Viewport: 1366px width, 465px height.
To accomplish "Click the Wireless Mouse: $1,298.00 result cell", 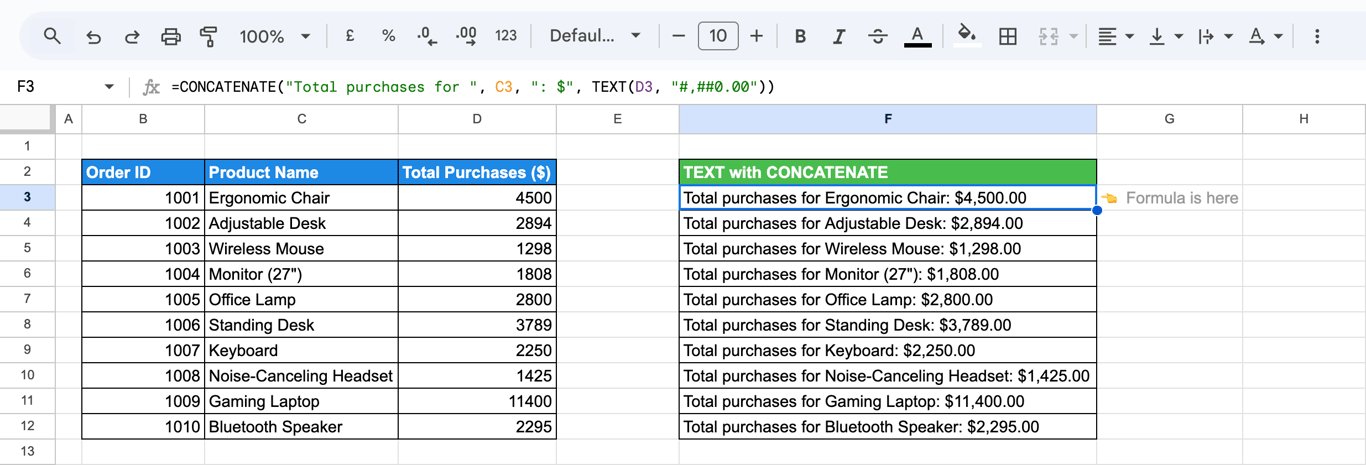I will coord(887,248).
